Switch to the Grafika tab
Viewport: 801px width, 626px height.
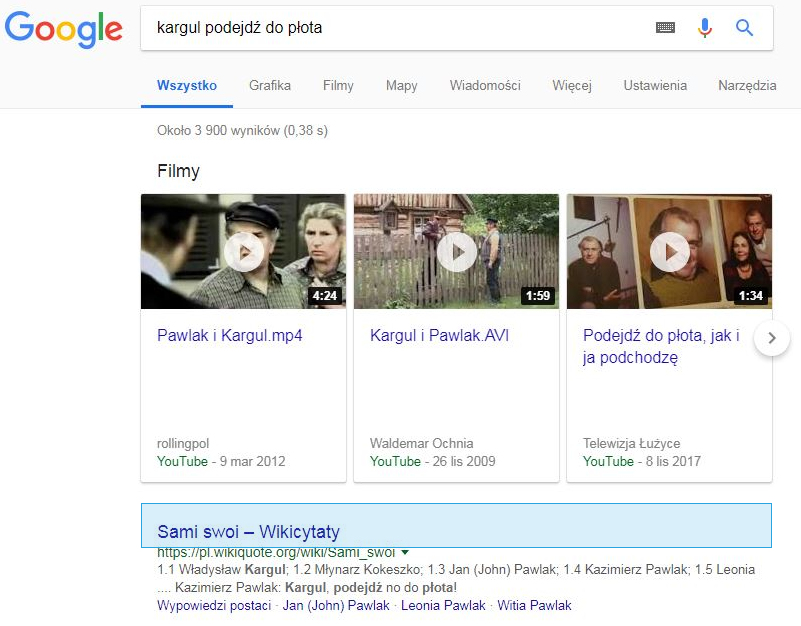[270, 85]
